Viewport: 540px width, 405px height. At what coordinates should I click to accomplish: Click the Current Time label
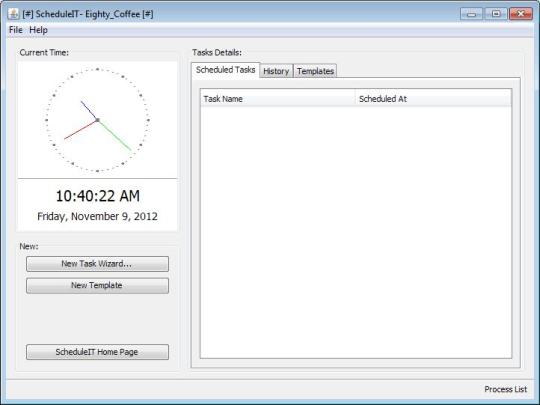pos(44,52)
